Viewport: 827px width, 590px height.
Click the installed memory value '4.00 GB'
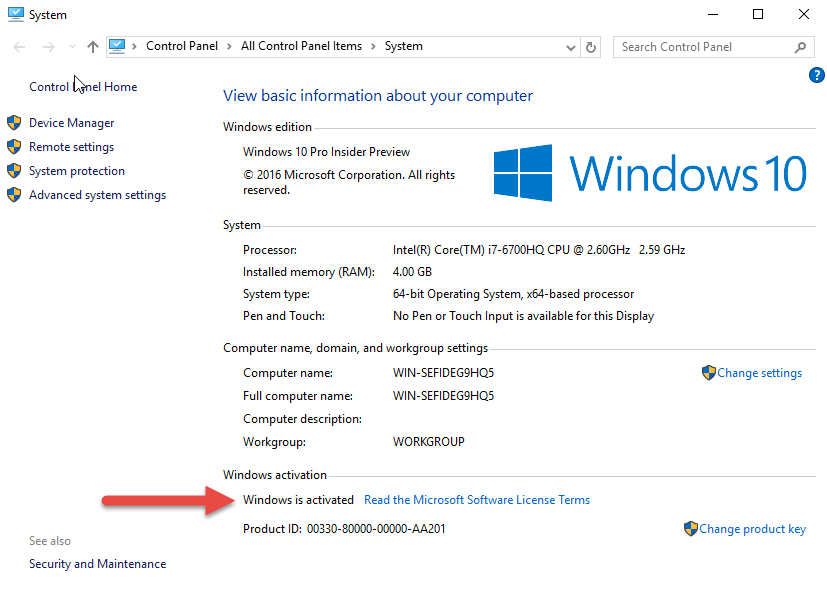[412, 272]
